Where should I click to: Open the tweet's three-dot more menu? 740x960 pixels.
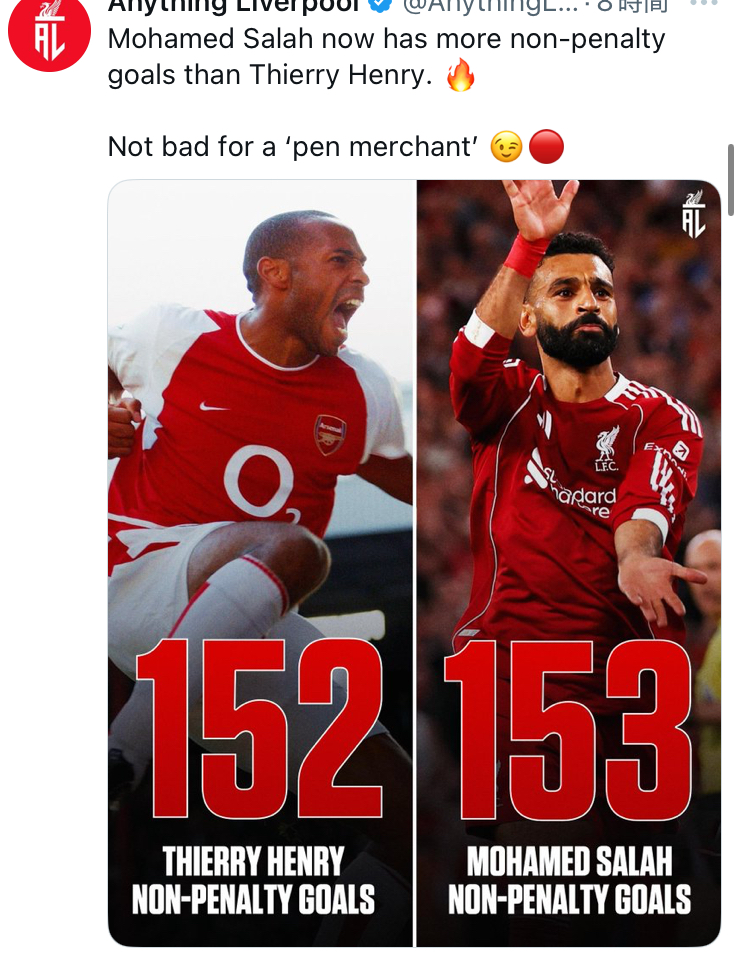[704, 3]
